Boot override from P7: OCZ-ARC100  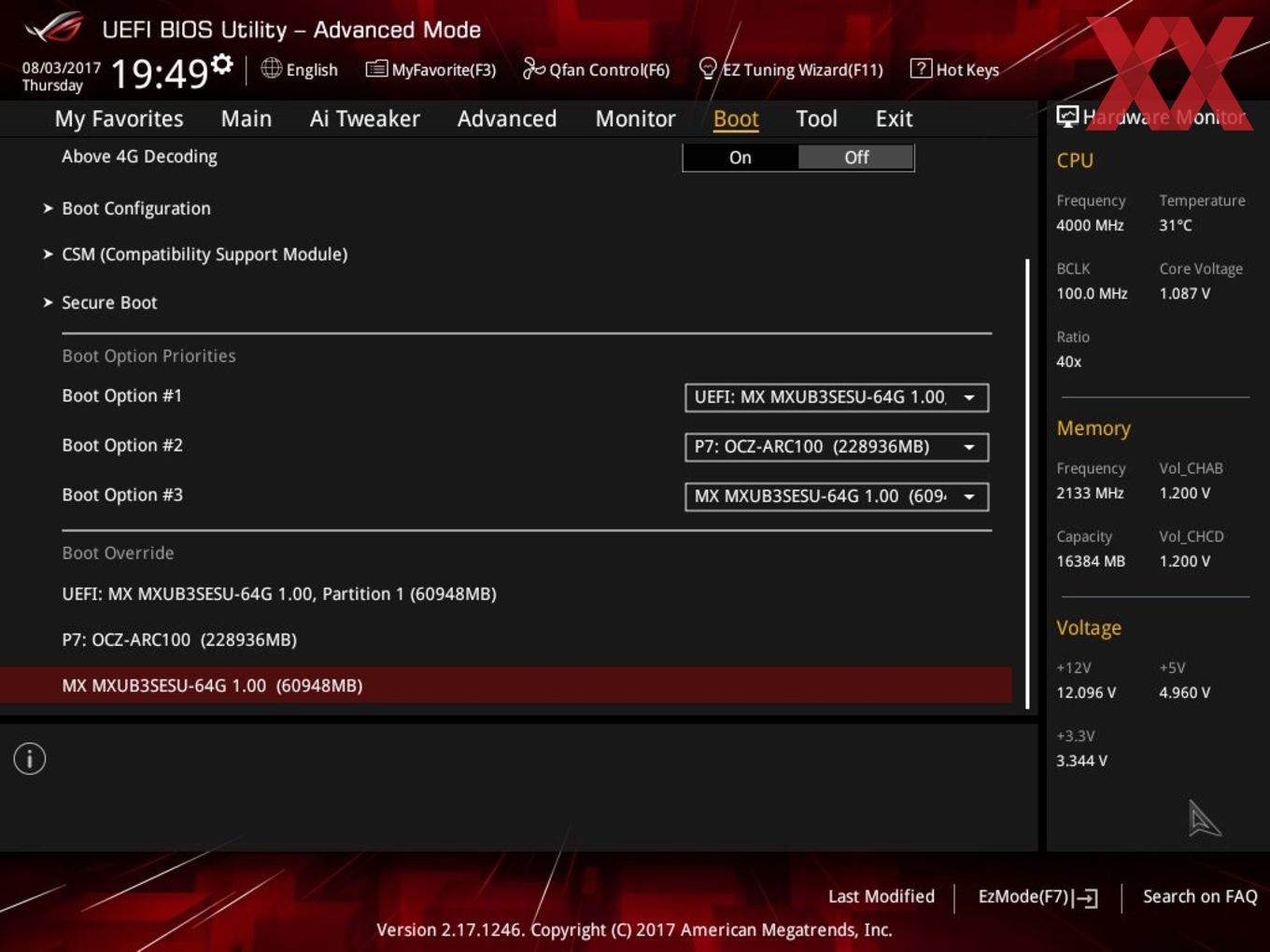pos(179,639)
